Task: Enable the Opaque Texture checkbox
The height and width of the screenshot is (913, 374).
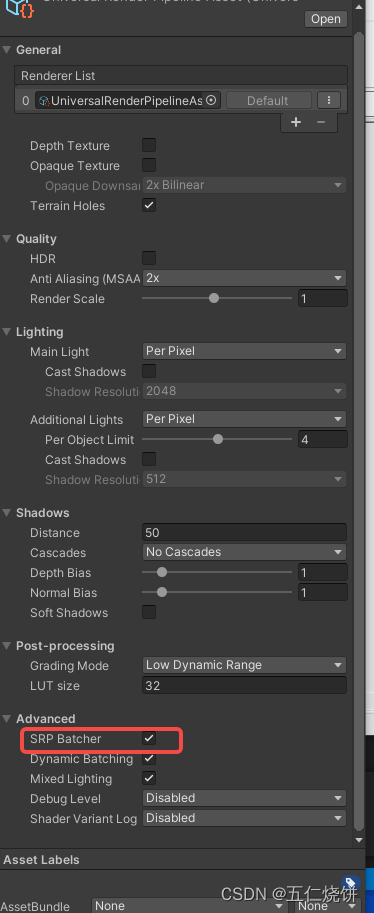Action: tap(149, 165)
